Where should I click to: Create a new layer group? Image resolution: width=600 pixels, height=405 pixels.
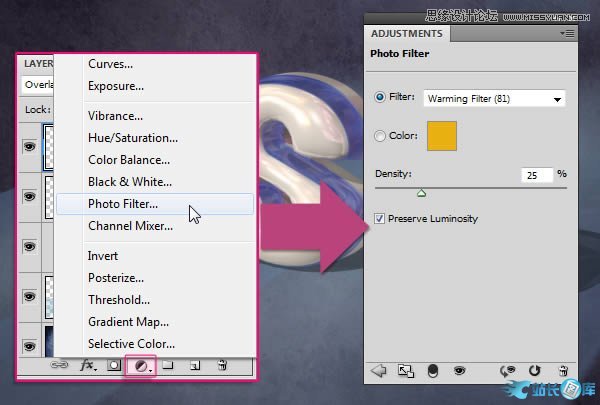point(169,366)
